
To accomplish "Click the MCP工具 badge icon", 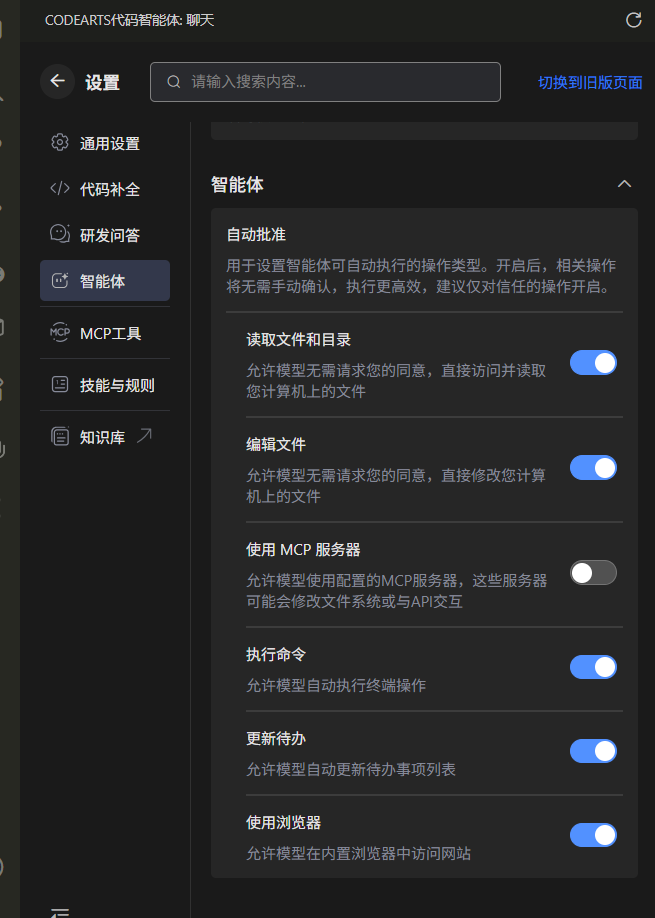I will pyautogui.click(x=60, y=333).
